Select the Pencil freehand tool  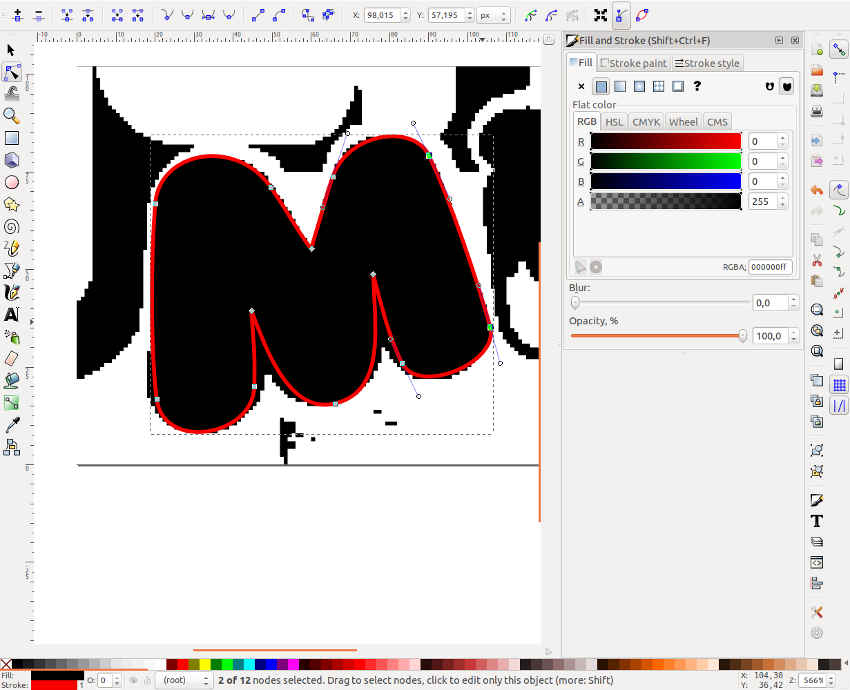tap(11, 248)
